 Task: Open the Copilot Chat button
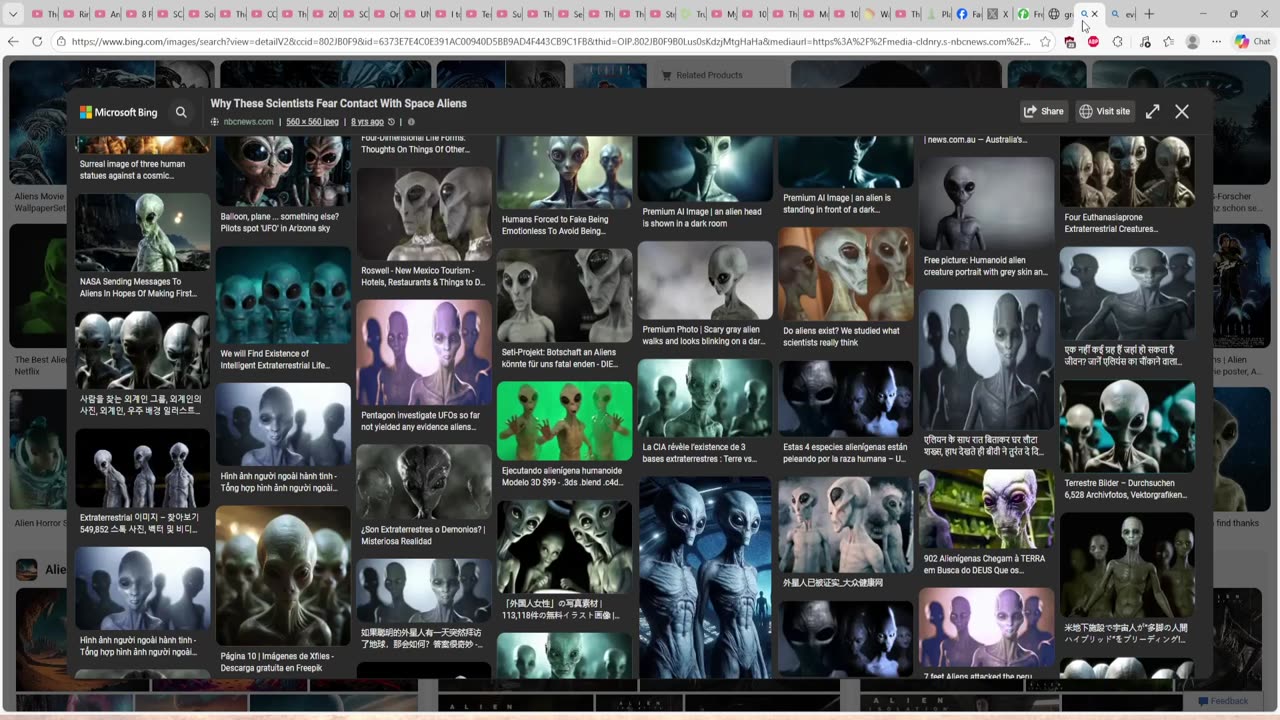tap(1253, 42)
